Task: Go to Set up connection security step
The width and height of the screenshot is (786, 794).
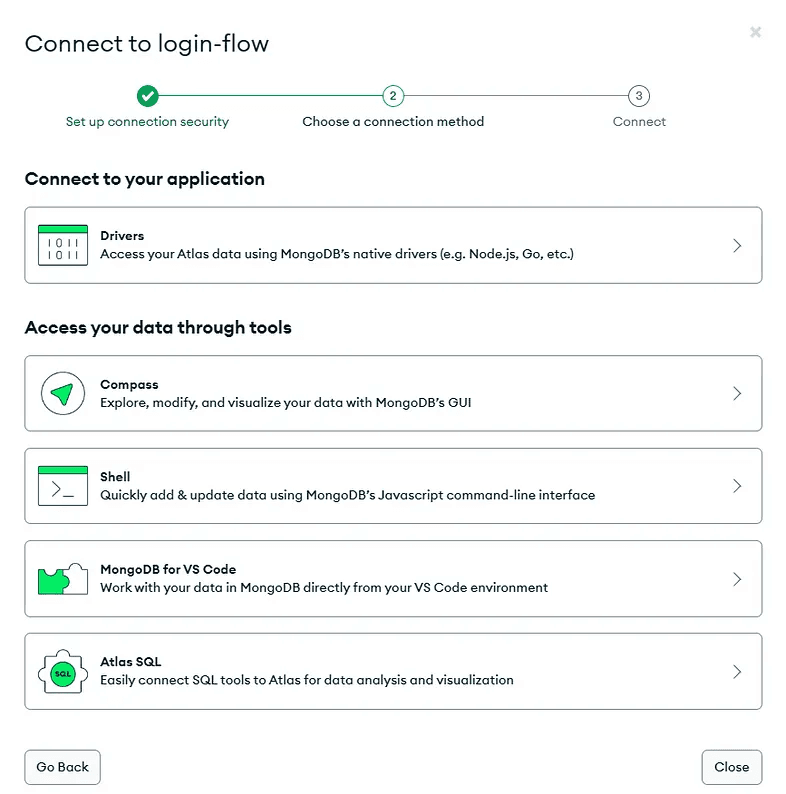Action: point(147,122)
